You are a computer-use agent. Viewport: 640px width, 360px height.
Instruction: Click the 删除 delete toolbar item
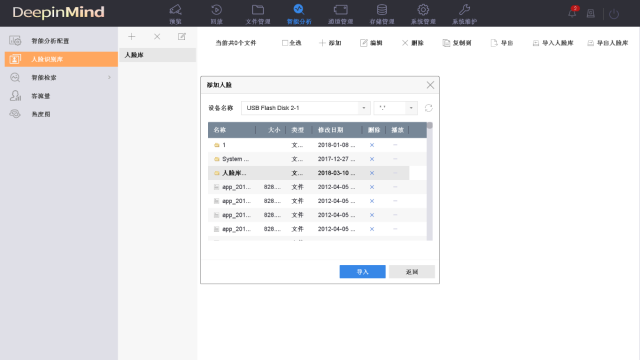click(413, 43)
